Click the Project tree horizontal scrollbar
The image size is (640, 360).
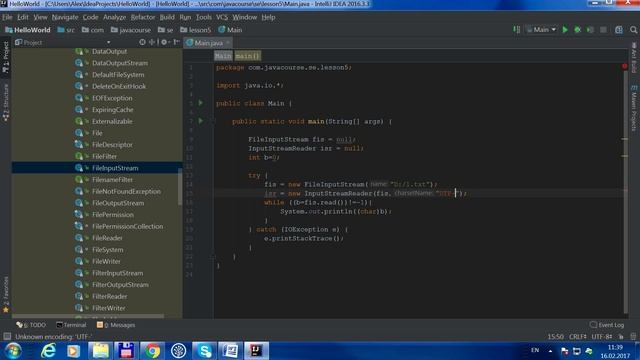tap(88, 316)
